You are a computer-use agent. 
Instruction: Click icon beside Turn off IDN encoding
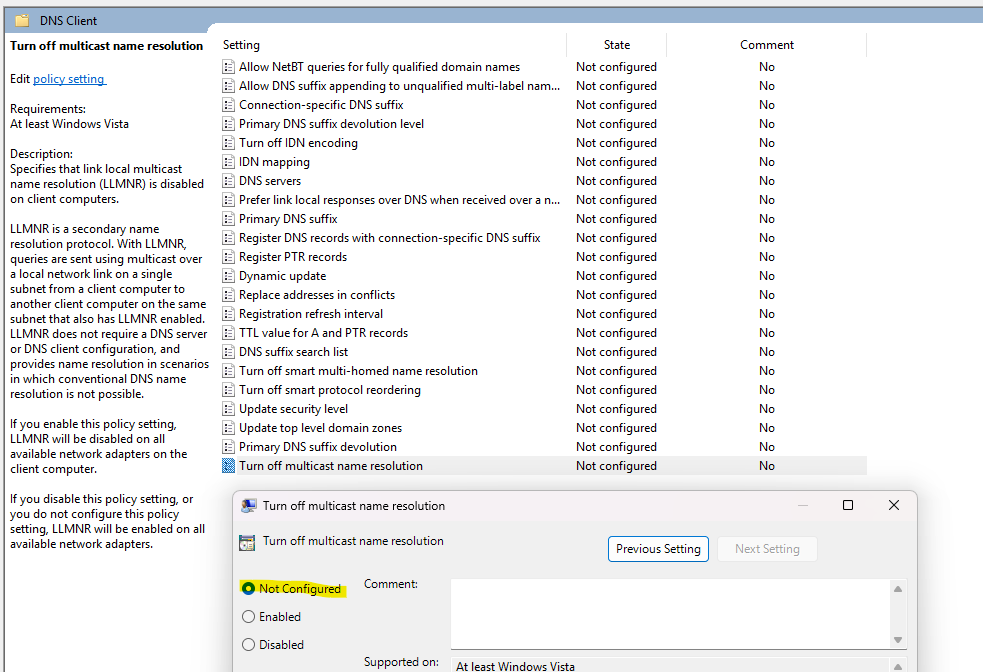tap(229, 143)
